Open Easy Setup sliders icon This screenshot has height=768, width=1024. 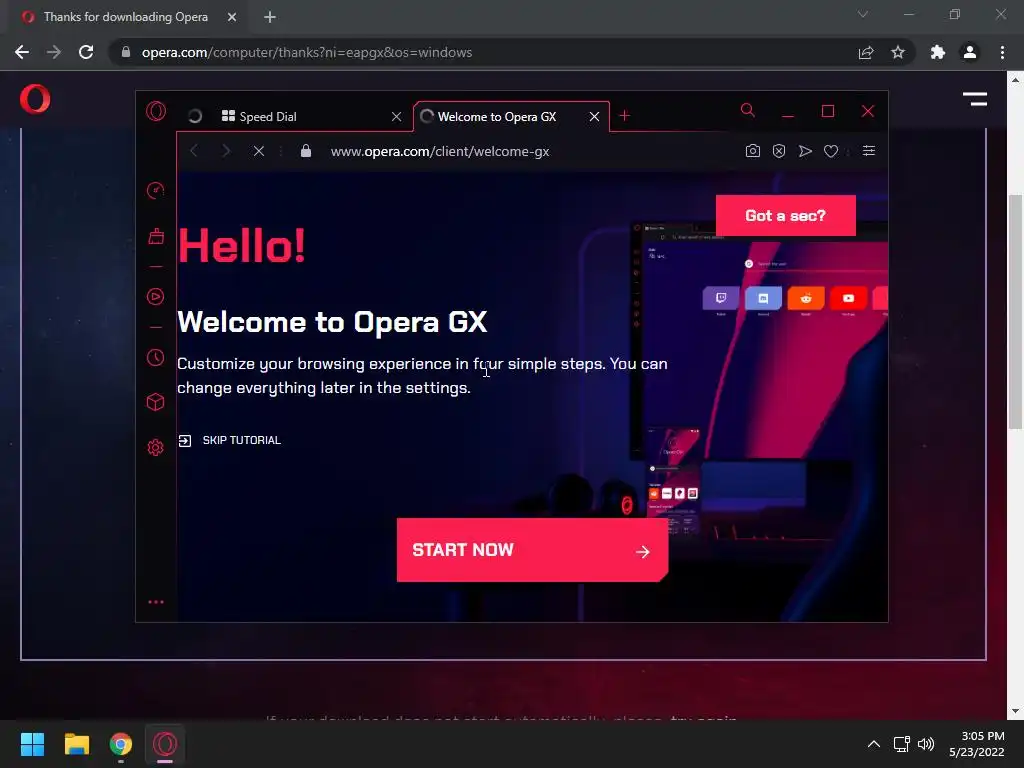click(x=869, y=151)
